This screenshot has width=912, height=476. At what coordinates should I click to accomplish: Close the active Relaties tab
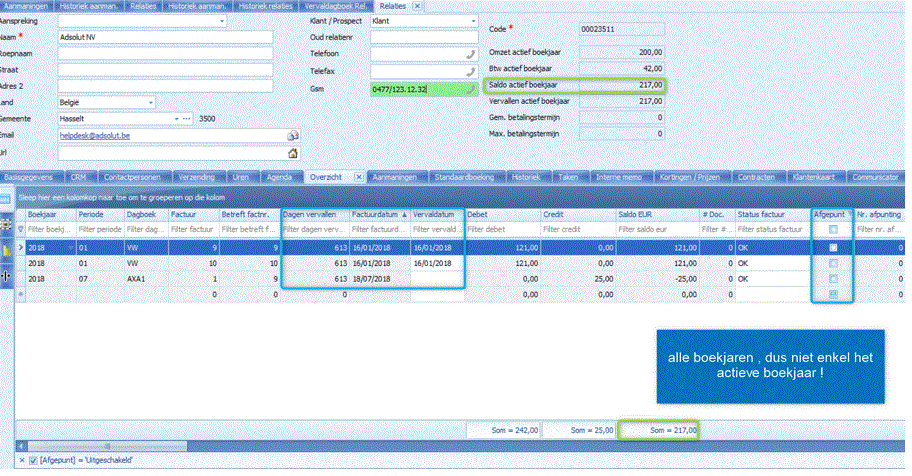418,6
